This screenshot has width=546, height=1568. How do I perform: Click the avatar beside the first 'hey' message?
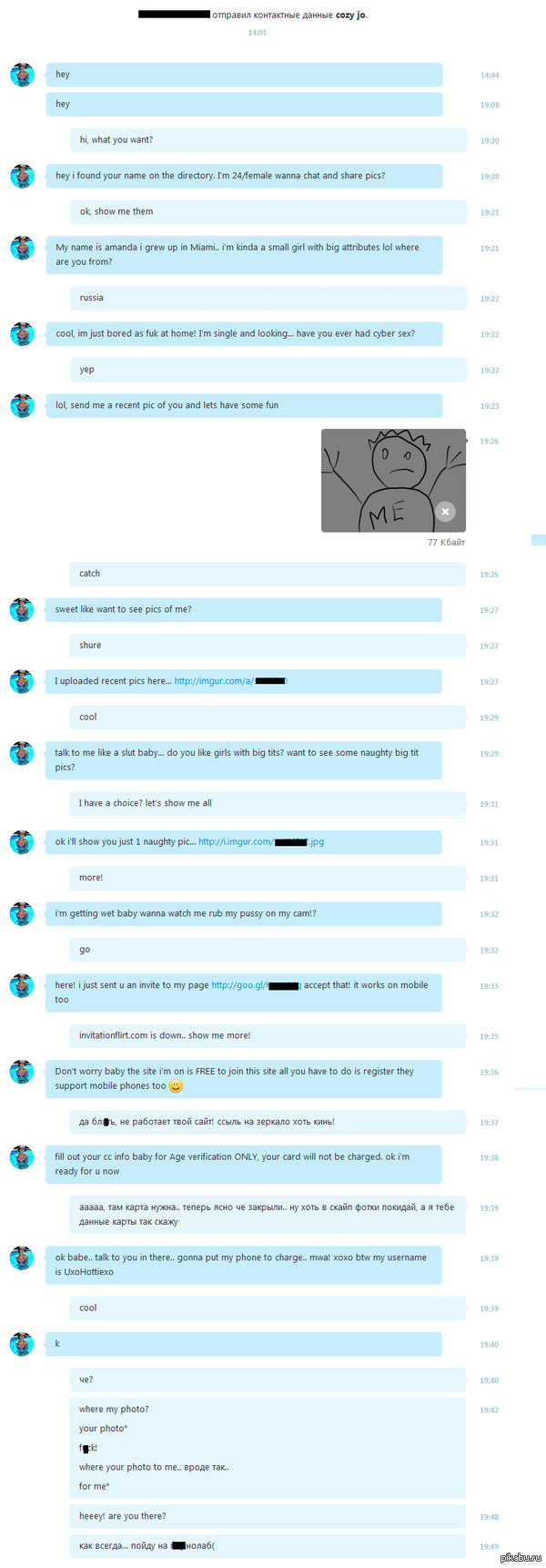22,75
